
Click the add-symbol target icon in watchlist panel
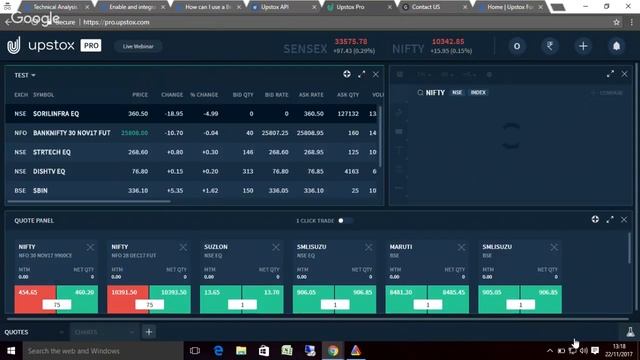click(x=347, y=74)
